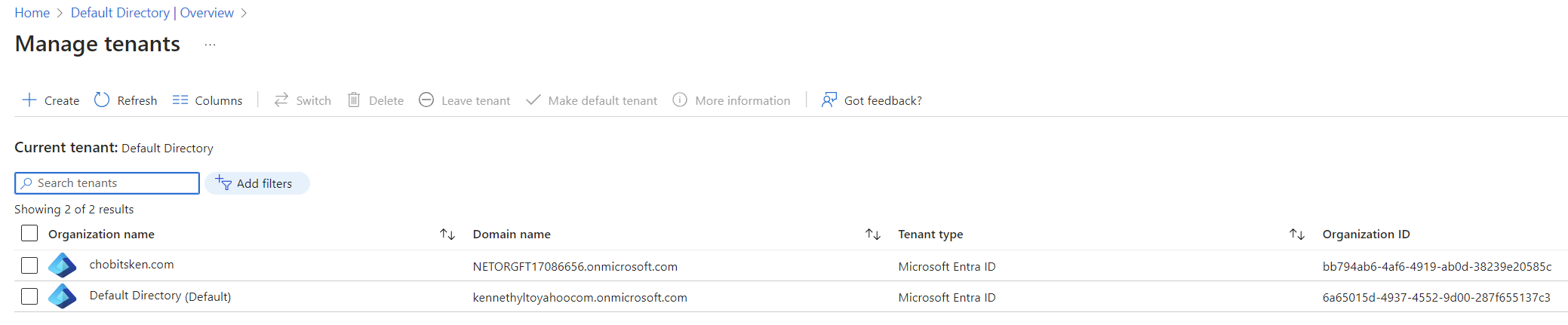Click the Showing 2 of 2 results text
Image resolution: width=1568 pixels, height=325 pixels.
(x=74, y=210)
